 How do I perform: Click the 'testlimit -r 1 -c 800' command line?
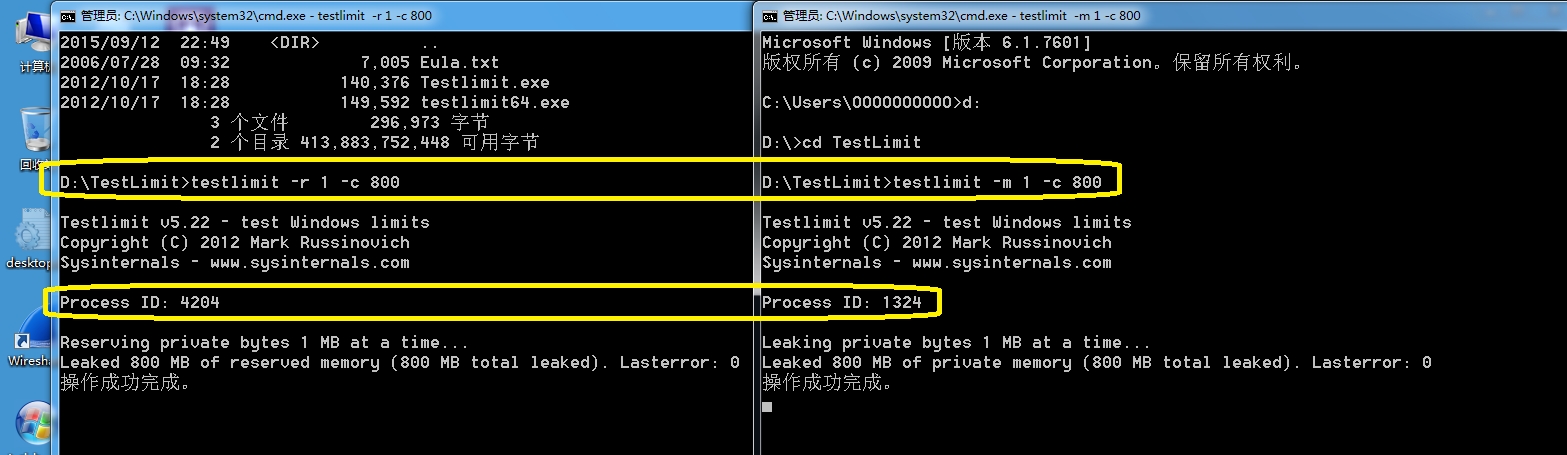pyautogui.click(x=301, y=182)
